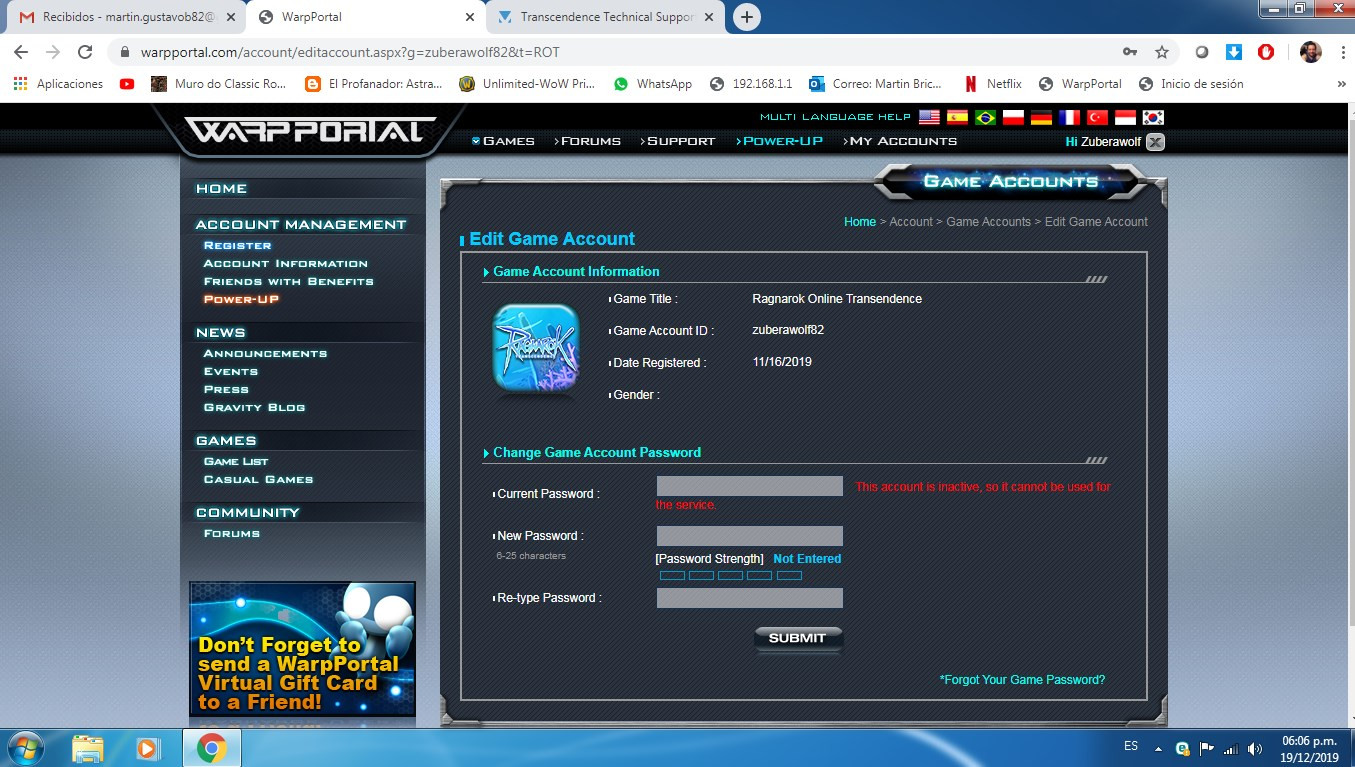Viewport: 1355px width, 767px height.
Task: Open Events under News
Action: [230, 371]
